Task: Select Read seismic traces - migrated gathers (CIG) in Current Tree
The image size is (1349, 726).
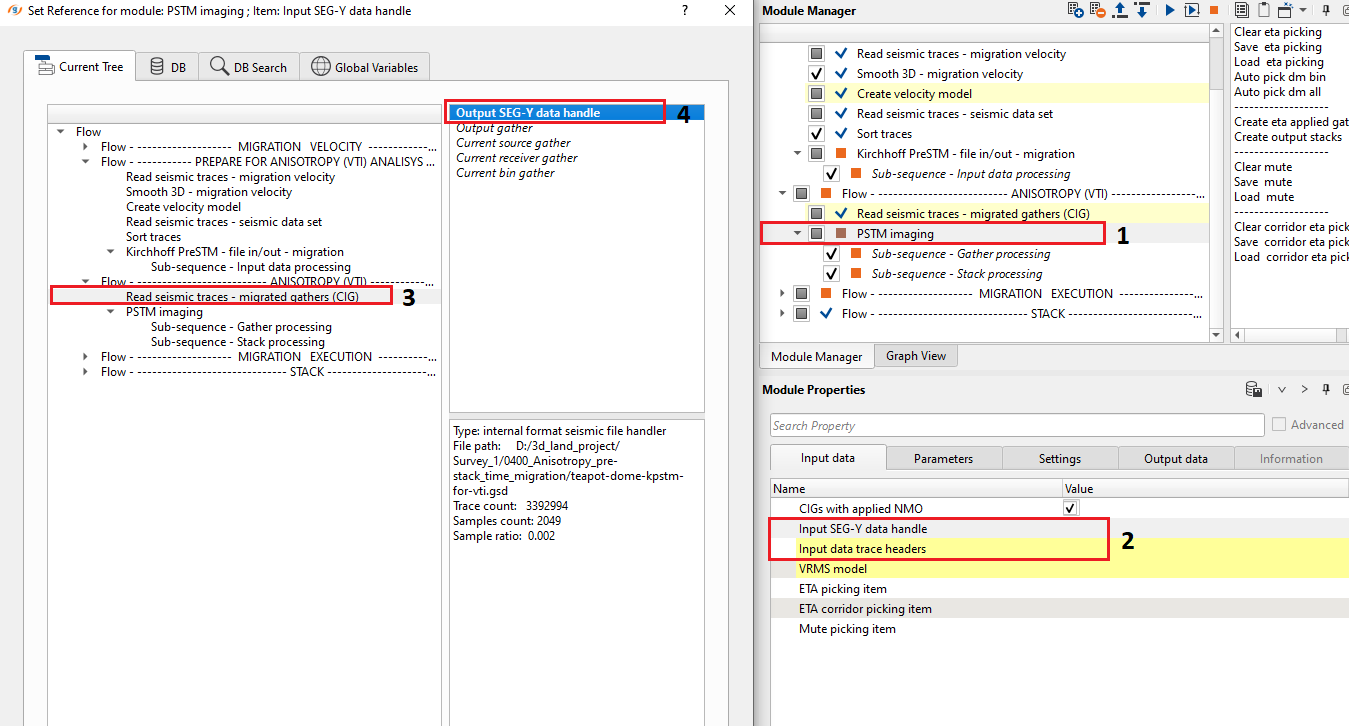Action: 242,297
